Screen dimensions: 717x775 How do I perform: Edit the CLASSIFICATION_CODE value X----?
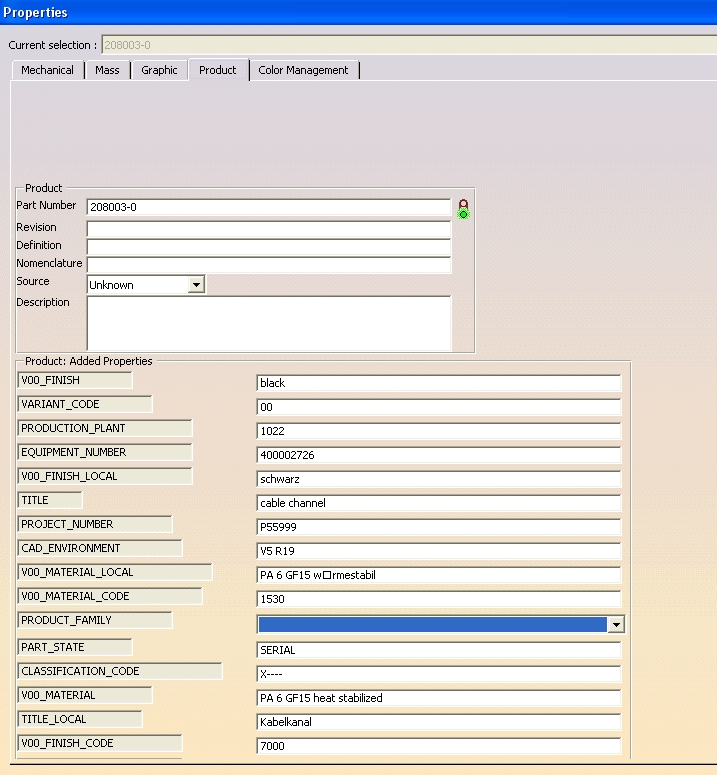click(439, 674)
